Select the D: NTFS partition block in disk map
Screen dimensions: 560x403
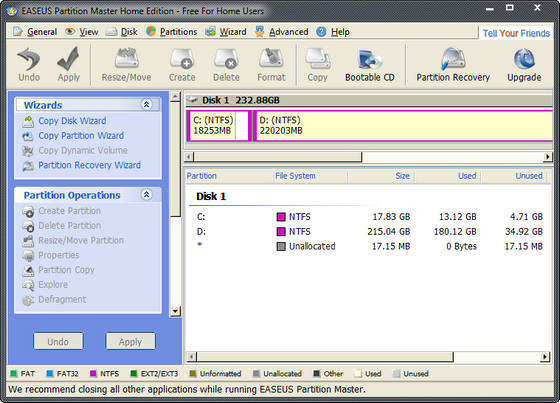pos(403,125)
